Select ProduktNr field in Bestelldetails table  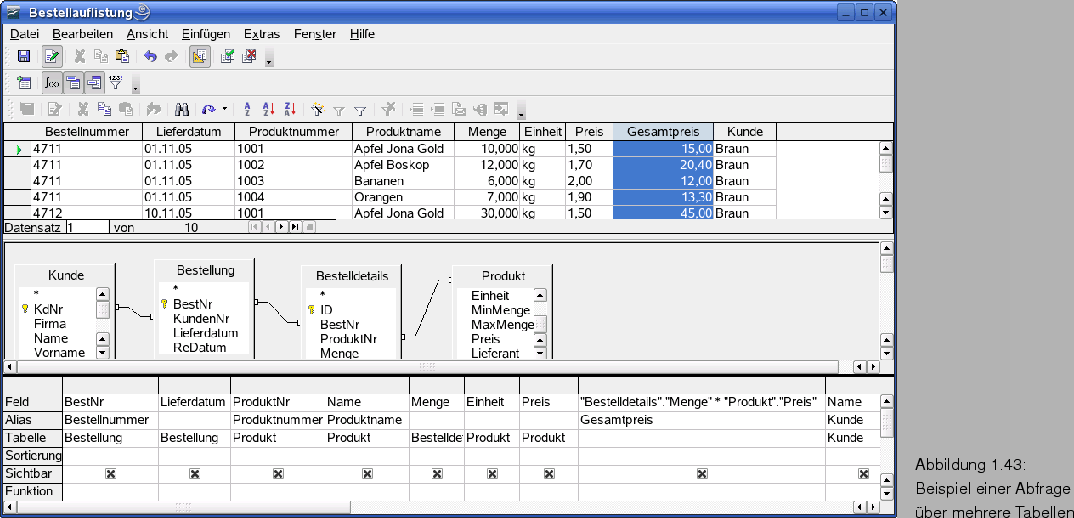[348, 338]
